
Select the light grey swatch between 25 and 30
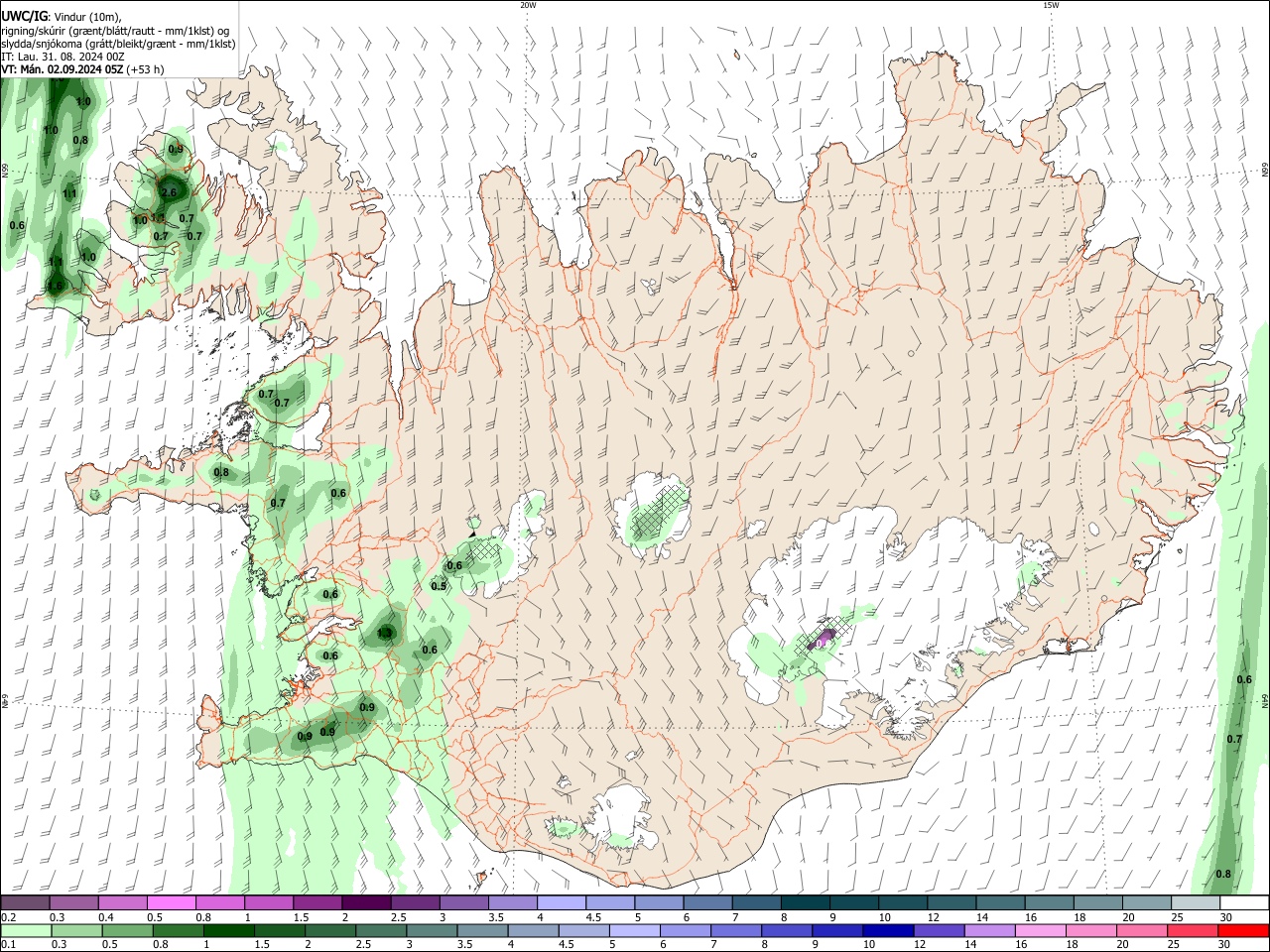tap(1196, 902)
